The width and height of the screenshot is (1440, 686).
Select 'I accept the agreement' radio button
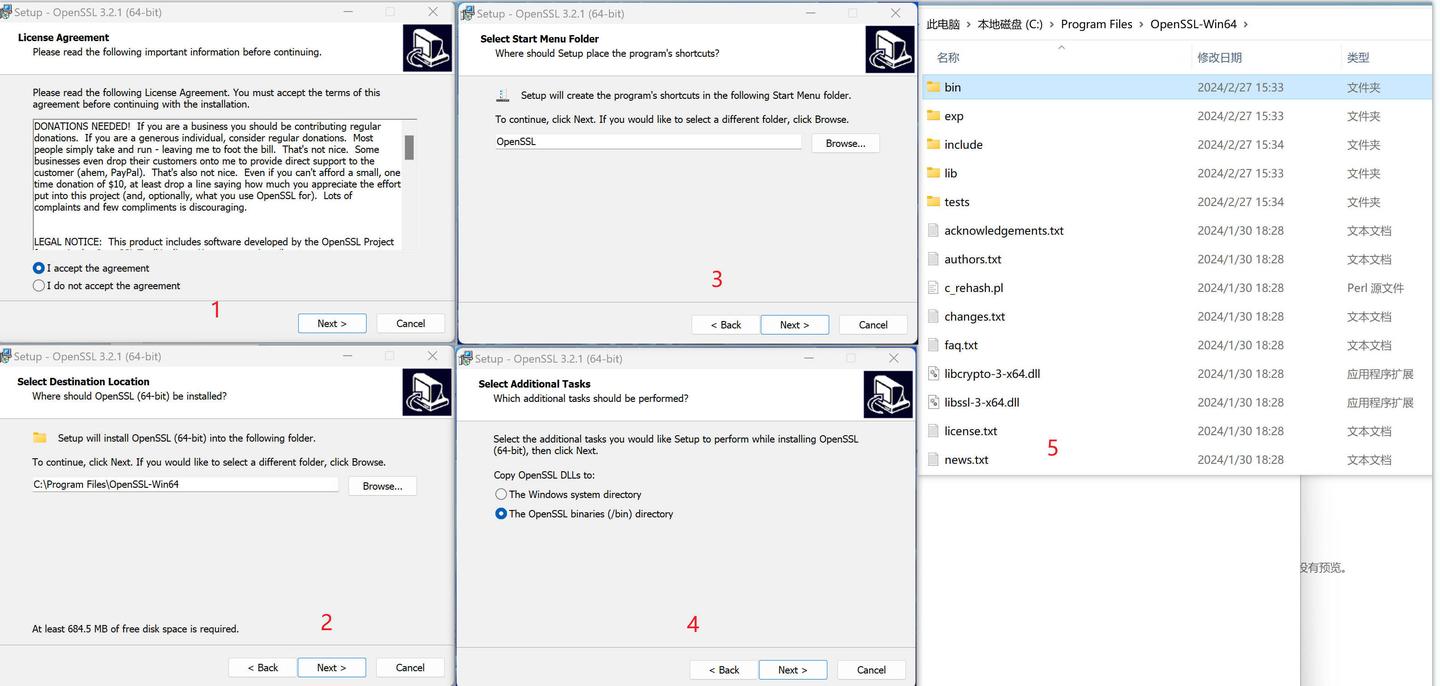pos(39,268)
